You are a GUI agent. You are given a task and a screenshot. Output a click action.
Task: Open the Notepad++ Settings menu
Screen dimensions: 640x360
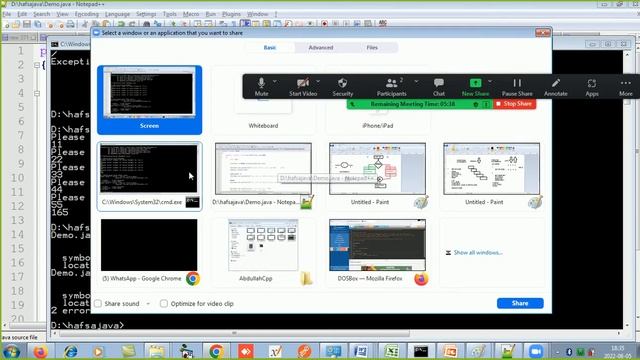tap(146, 14)
